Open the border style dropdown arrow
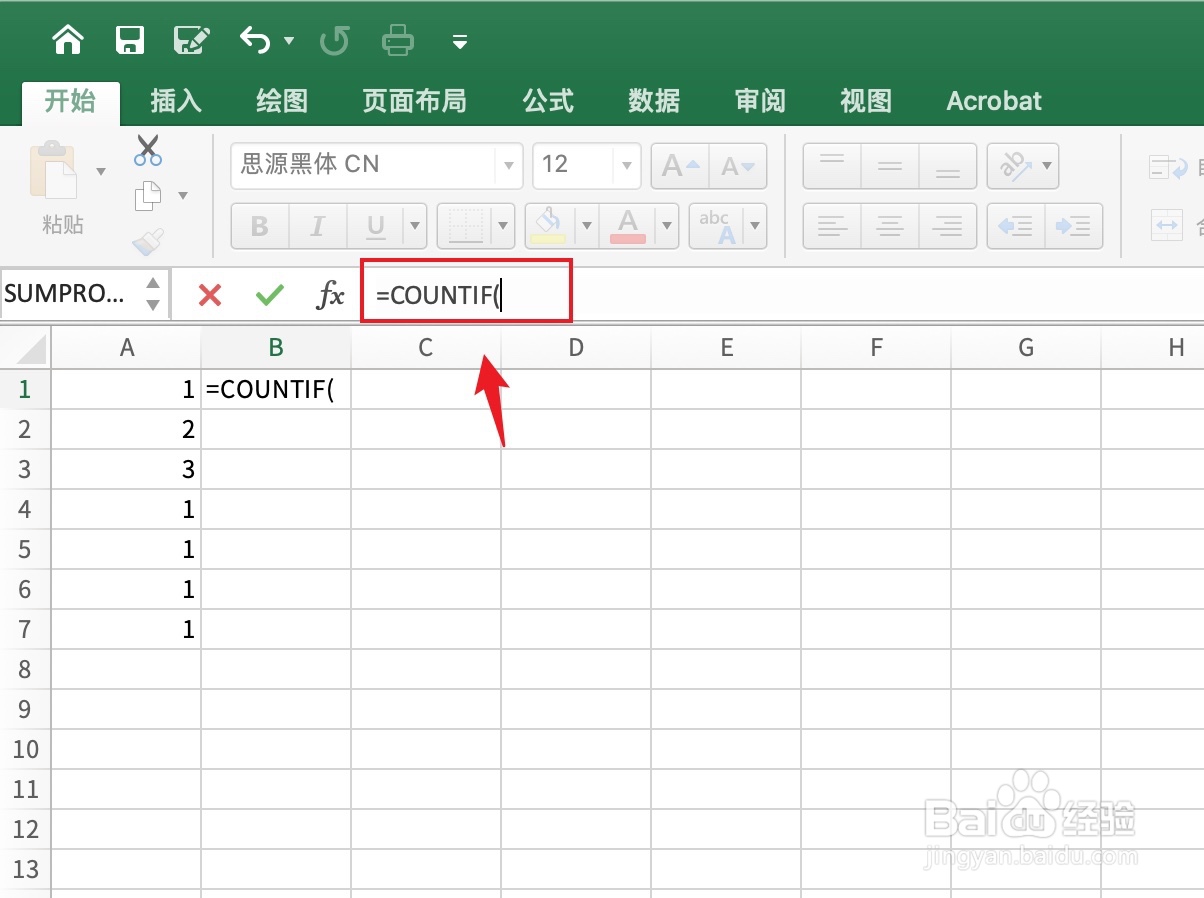Screen dimensions: 1204x898 point(503,225)
